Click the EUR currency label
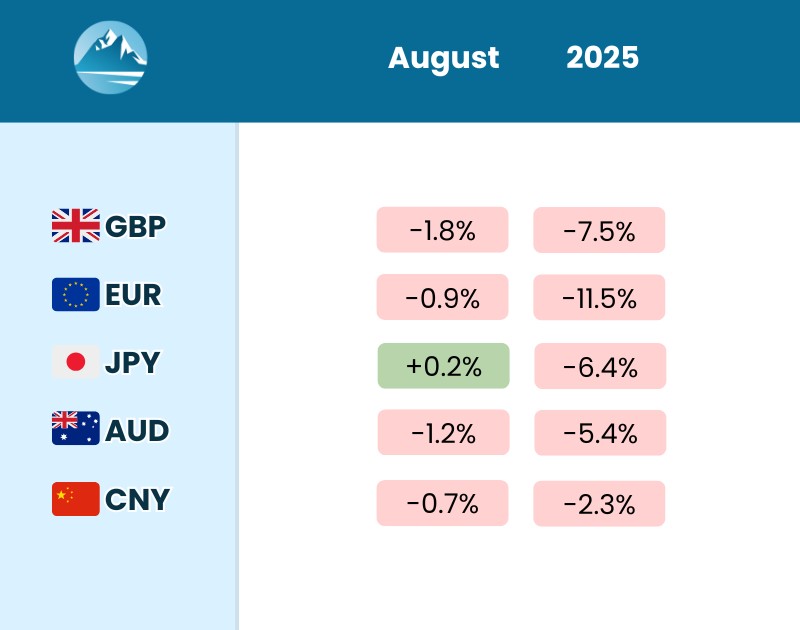The image size is (800, 630). point(133,295)
